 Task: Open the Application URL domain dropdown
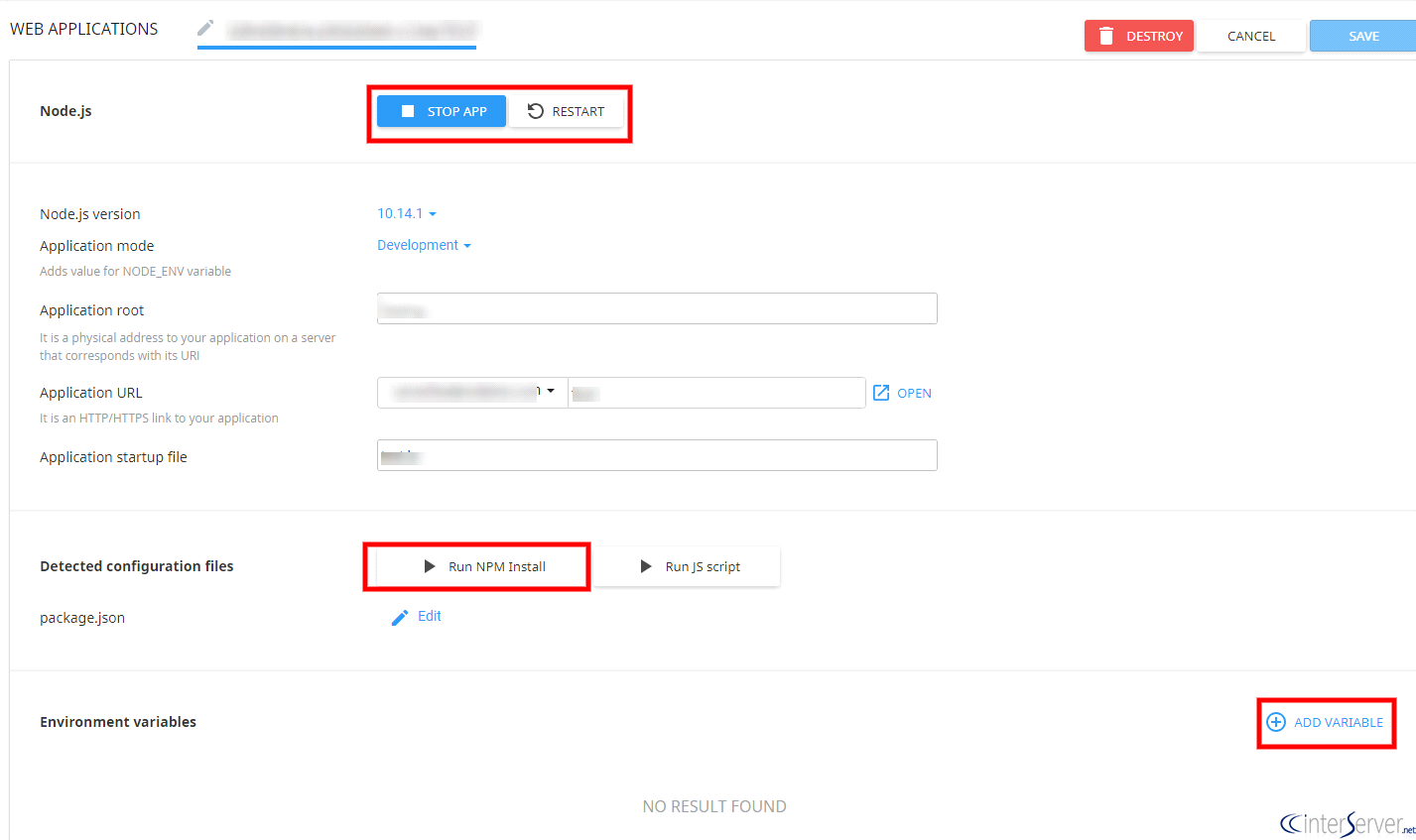pyautogui.click(x=472, y=393)
